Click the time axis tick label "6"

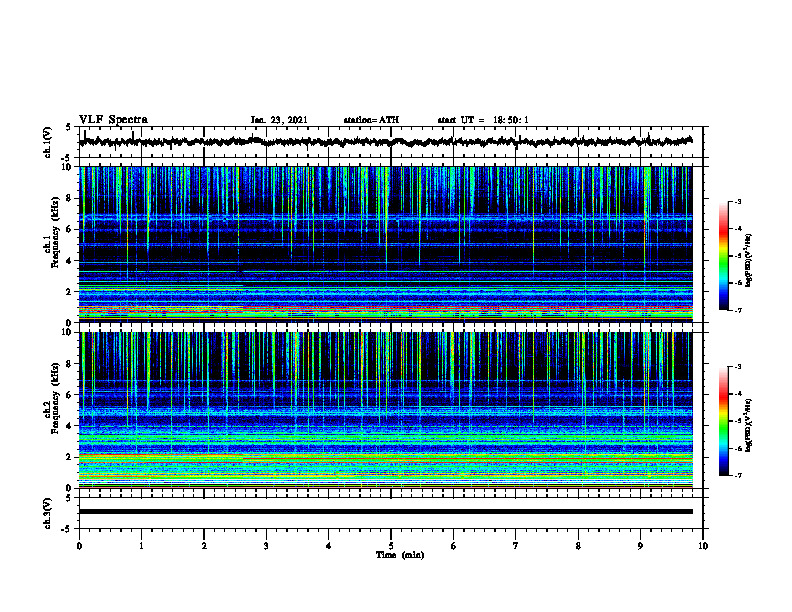454,546
